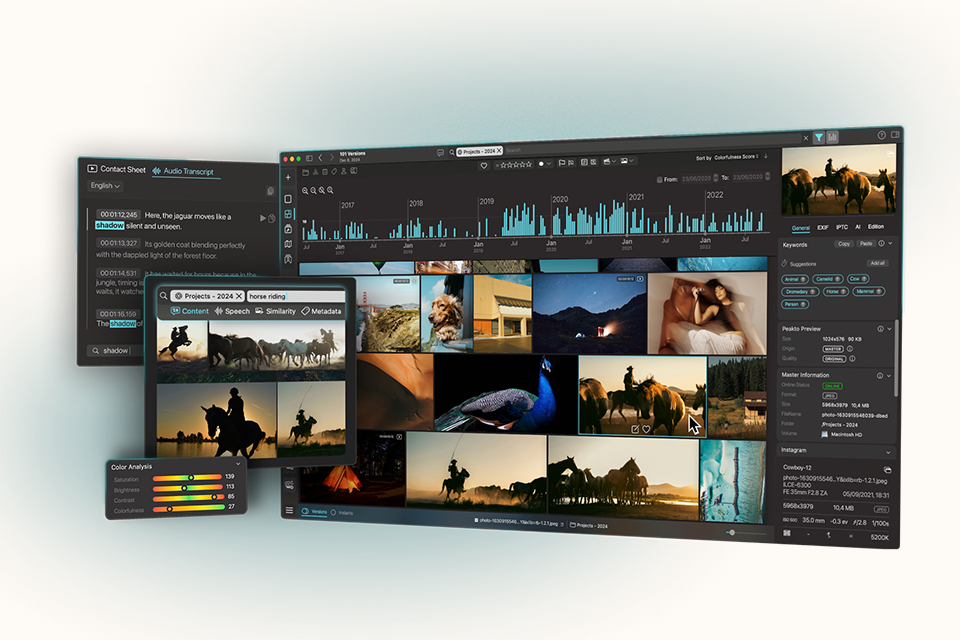Click the Add all suggestions button
960x640 pixels.
click(877, 263)
